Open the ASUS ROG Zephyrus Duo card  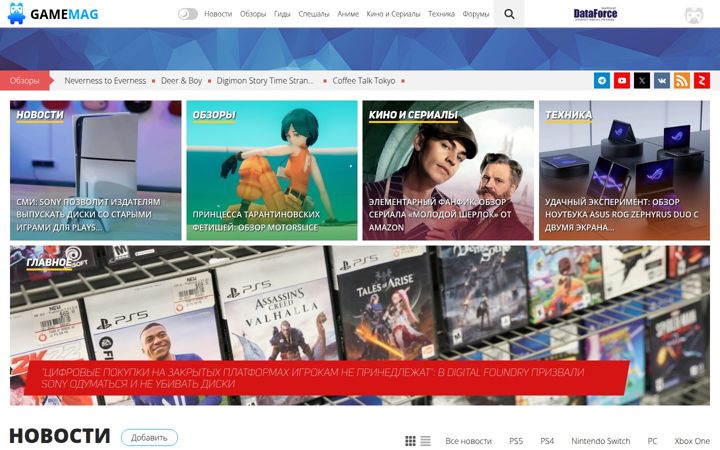tap(624, 170)
